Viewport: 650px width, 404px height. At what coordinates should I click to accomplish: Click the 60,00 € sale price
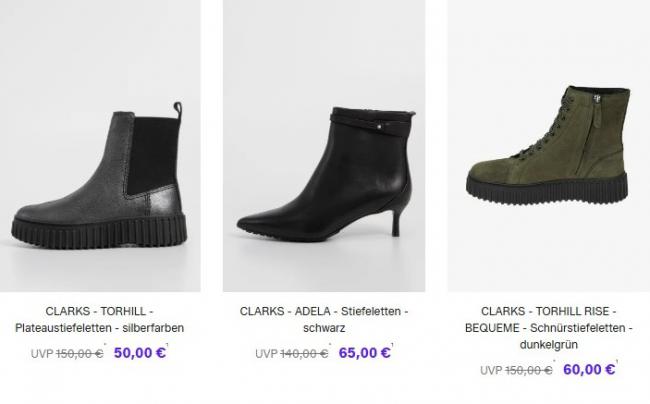[589, 369]
